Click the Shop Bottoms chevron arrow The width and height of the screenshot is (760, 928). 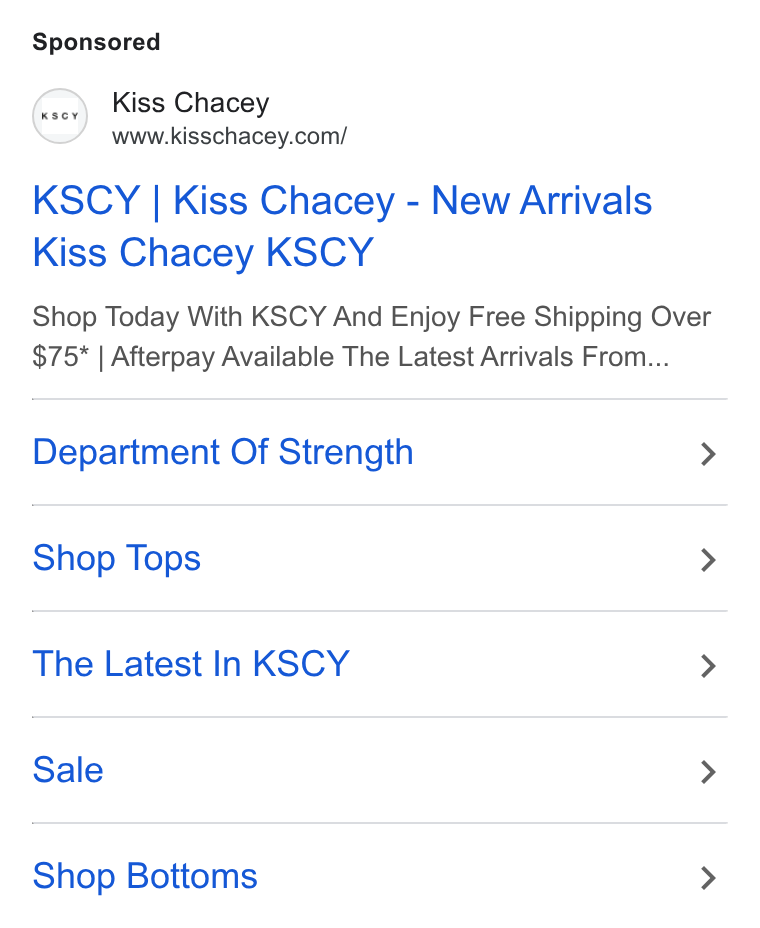709,878
